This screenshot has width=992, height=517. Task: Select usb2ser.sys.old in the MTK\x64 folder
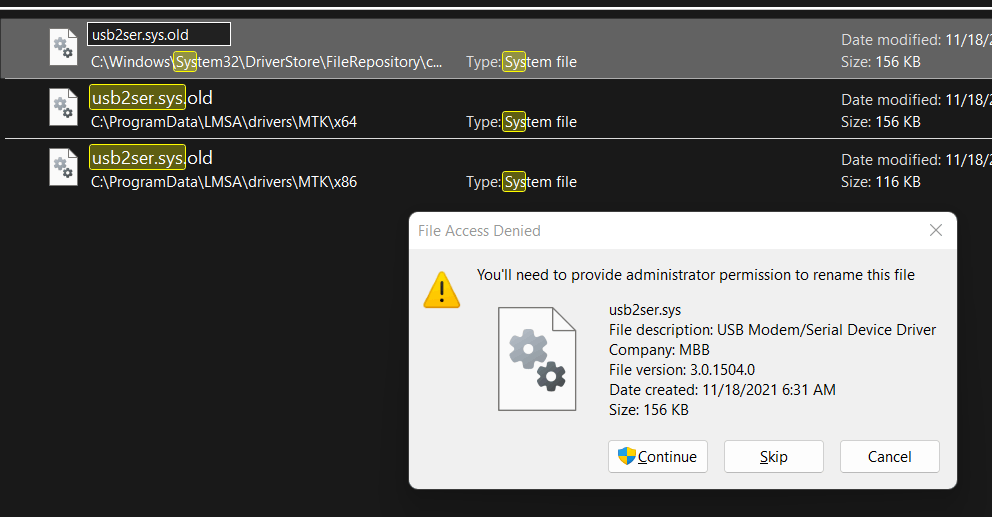[151, 98]
